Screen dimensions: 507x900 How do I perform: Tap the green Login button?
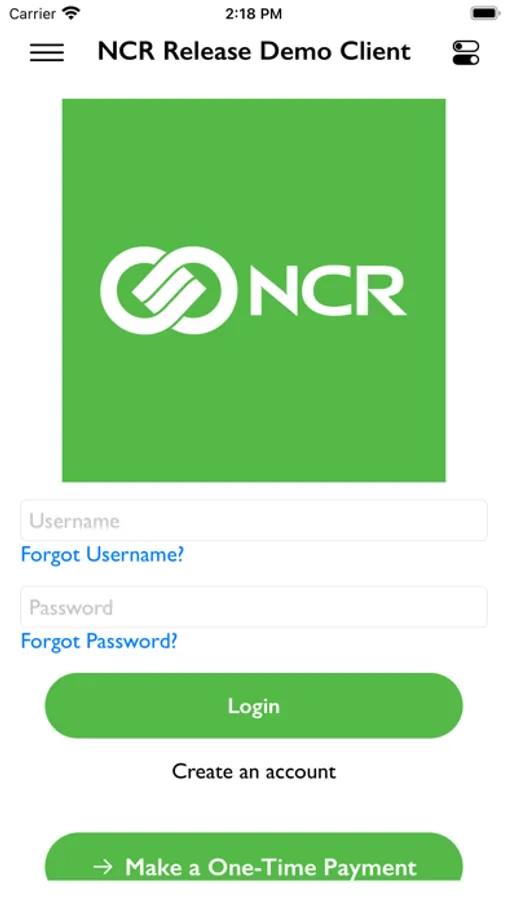tap(254, 705)
